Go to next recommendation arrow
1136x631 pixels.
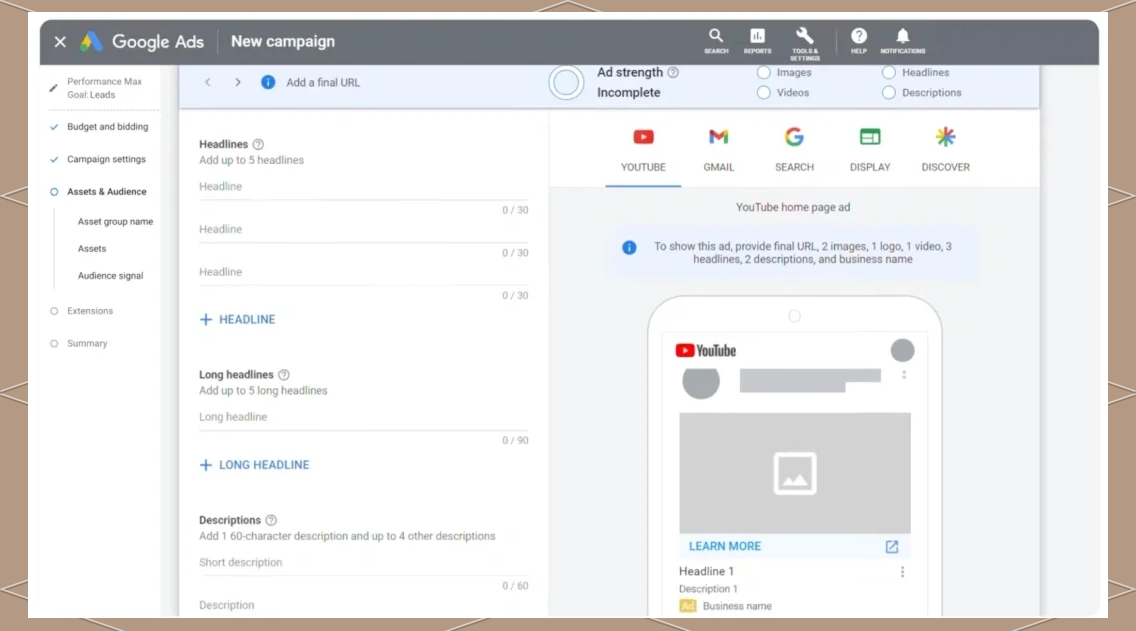tap(238, 83)
